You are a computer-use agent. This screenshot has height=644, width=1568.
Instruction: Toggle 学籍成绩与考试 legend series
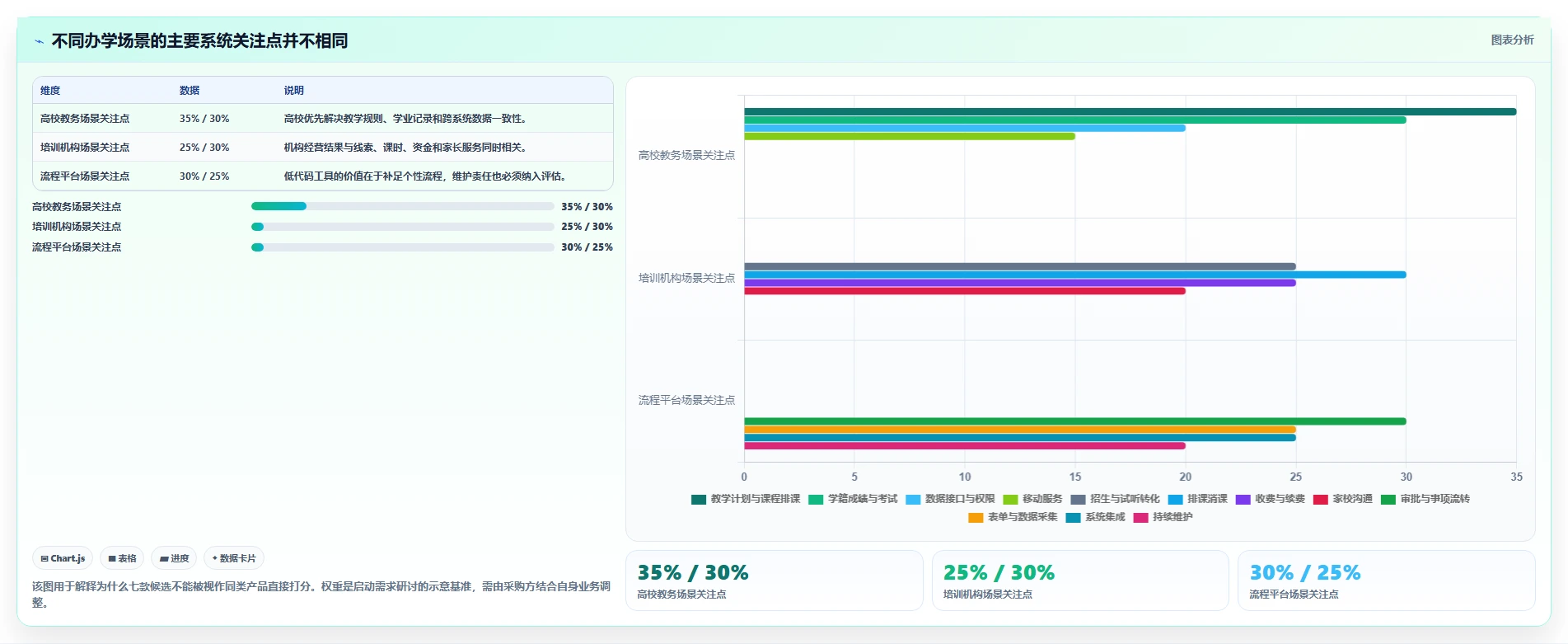853,499
